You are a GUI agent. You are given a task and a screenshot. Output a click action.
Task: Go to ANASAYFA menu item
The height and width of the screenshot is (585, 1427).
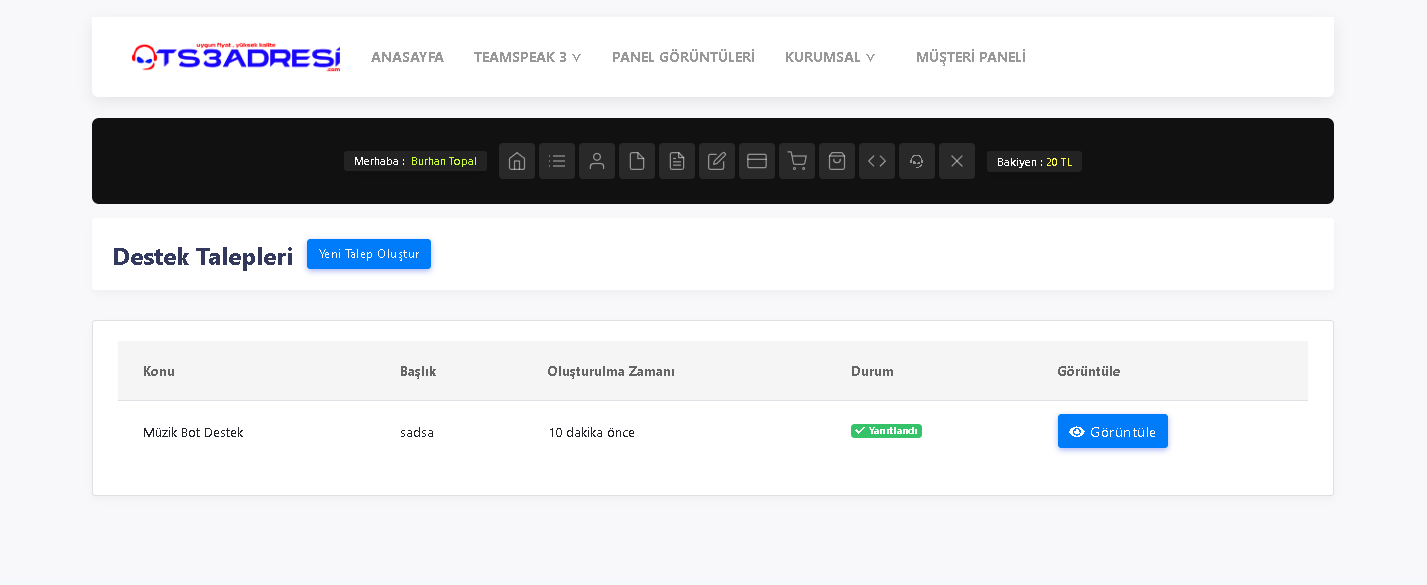(x=407, y=57)
